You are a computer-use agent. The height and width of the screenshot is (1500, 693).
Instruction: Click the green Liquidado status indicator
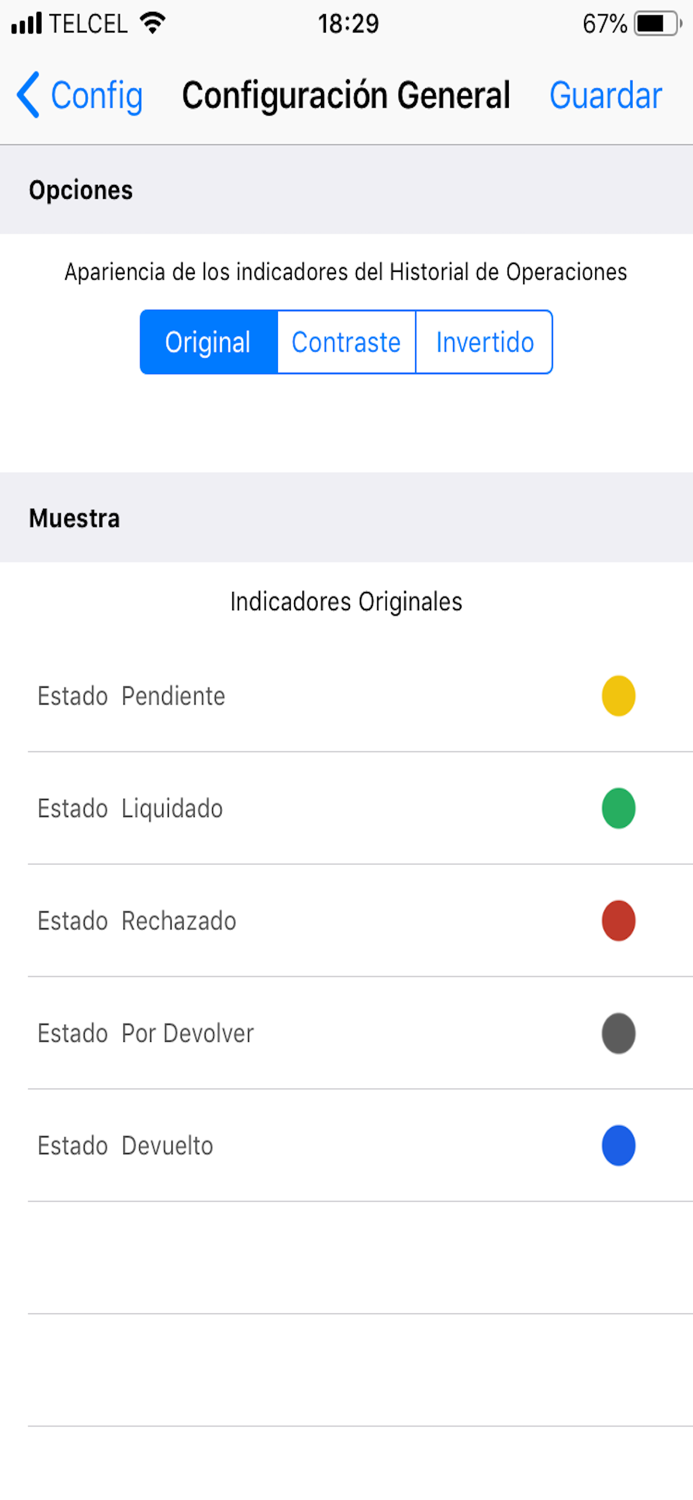618,808
